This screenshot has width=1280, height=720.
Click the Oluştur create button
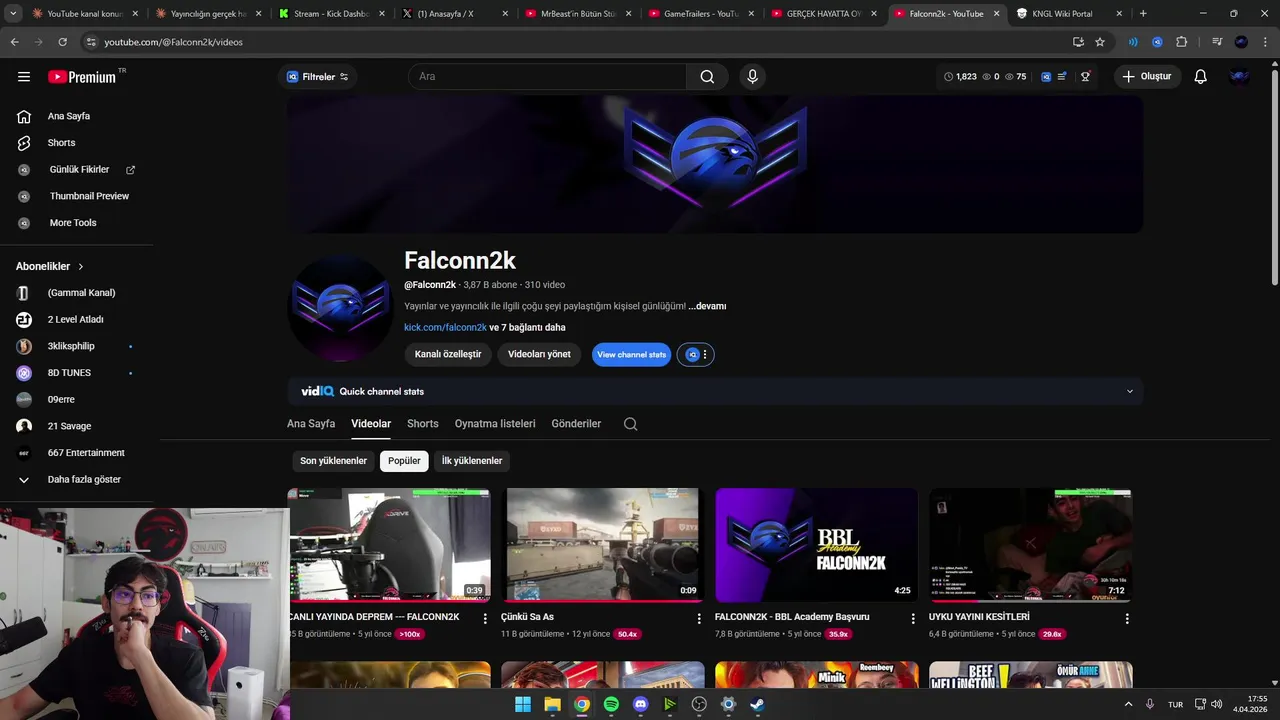[1146, 76]
